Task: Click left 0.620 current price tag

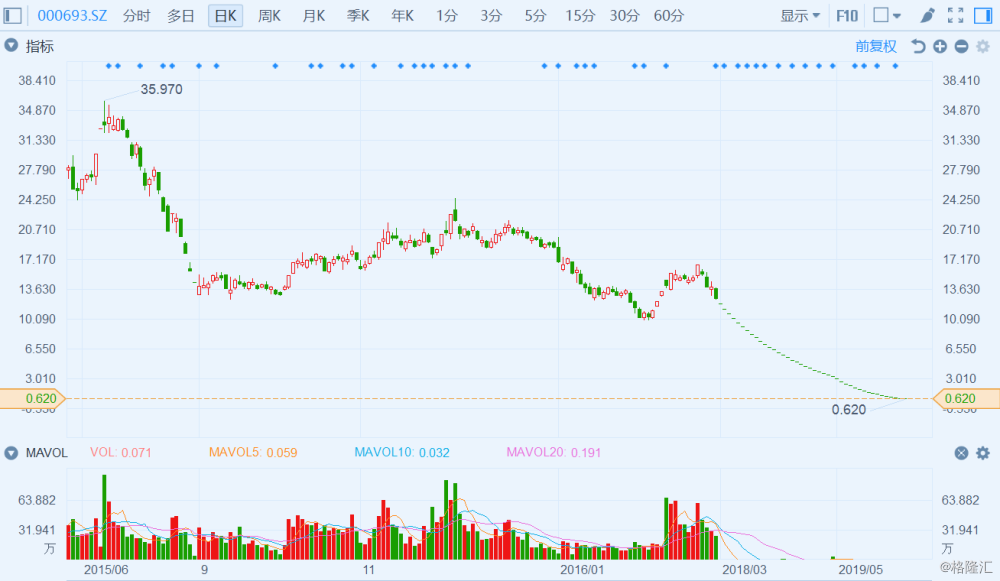Action: 32,399
